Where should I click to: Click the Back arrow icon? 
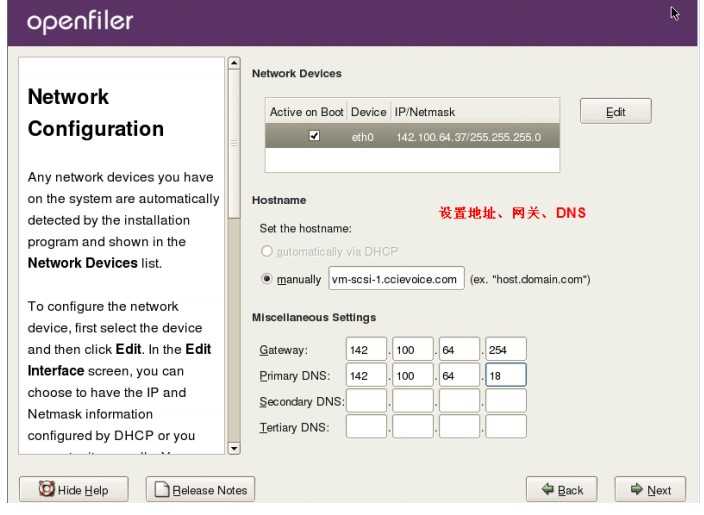(x=548, y=489)
